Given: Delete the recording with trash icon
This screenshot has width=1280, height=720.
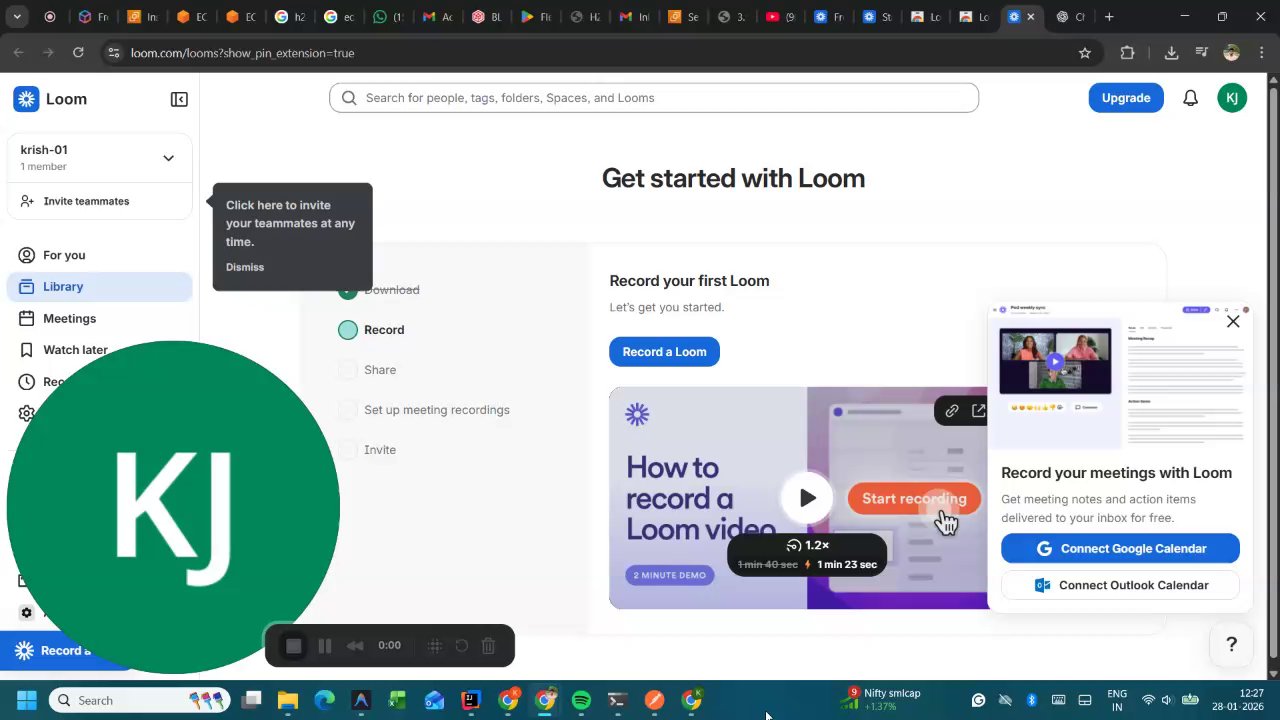Looking at the screenshot, I should [x=488, y=646].
